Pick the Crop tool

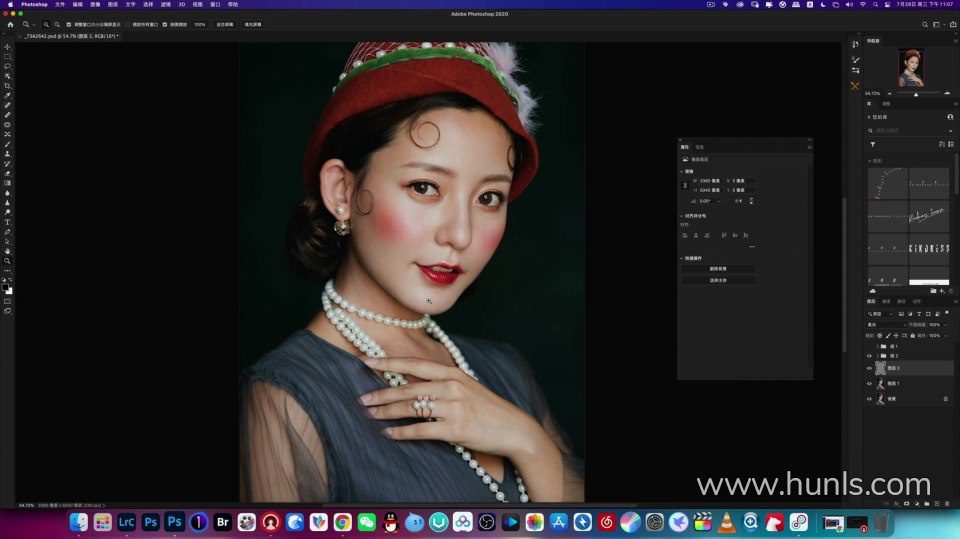click(7, 86)
